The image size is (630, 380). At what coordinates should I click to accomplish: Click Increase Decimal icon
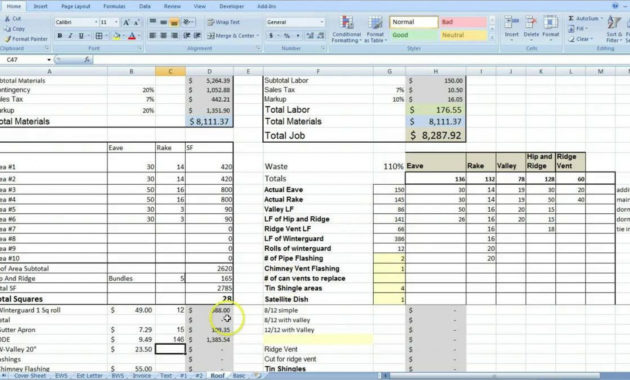coord(310,36)
